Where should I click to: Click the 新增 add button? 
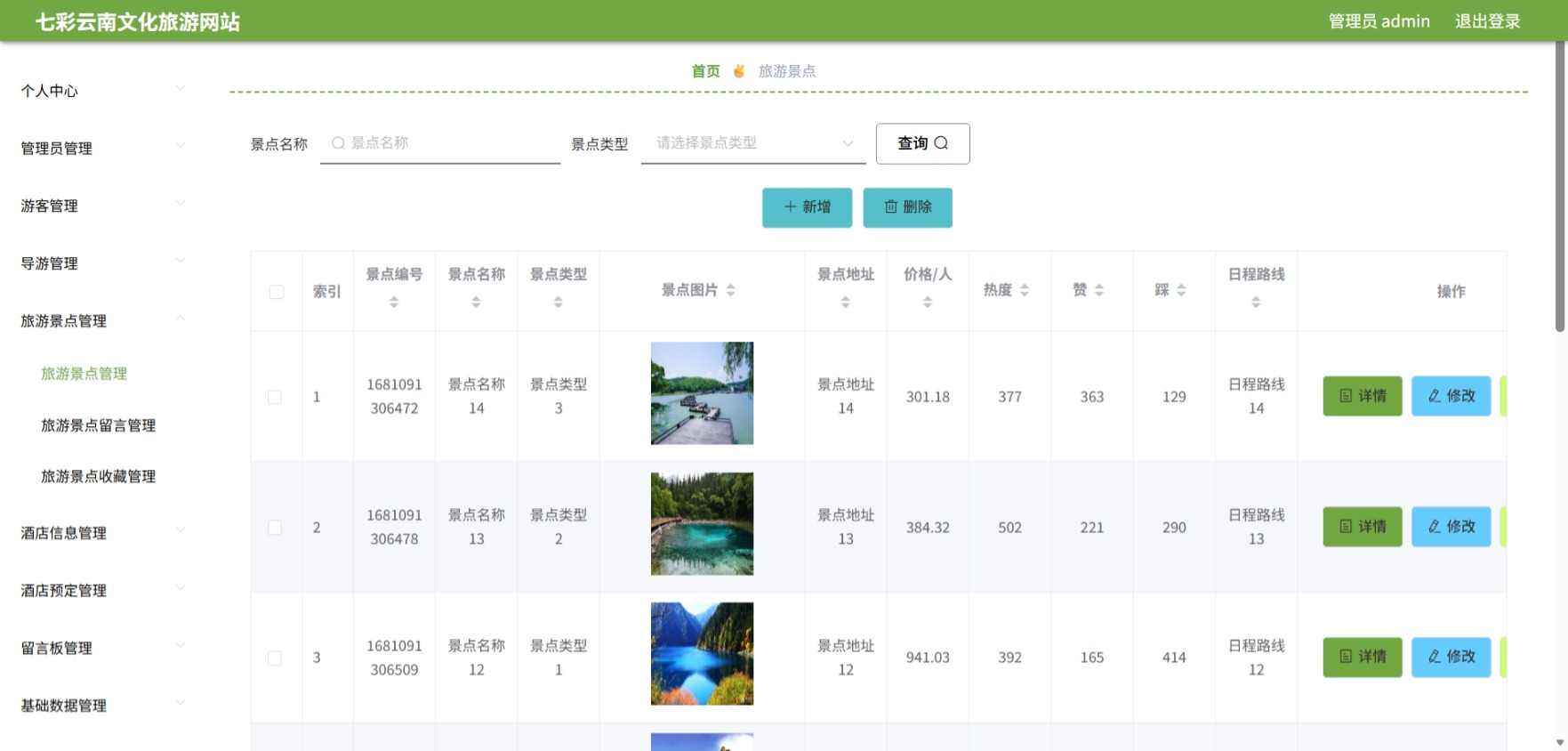tap(808, 207)
